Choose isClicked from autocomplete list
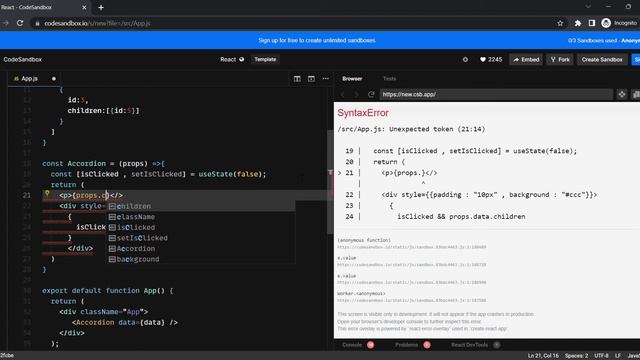640x360 pixels. pos(200,227)
